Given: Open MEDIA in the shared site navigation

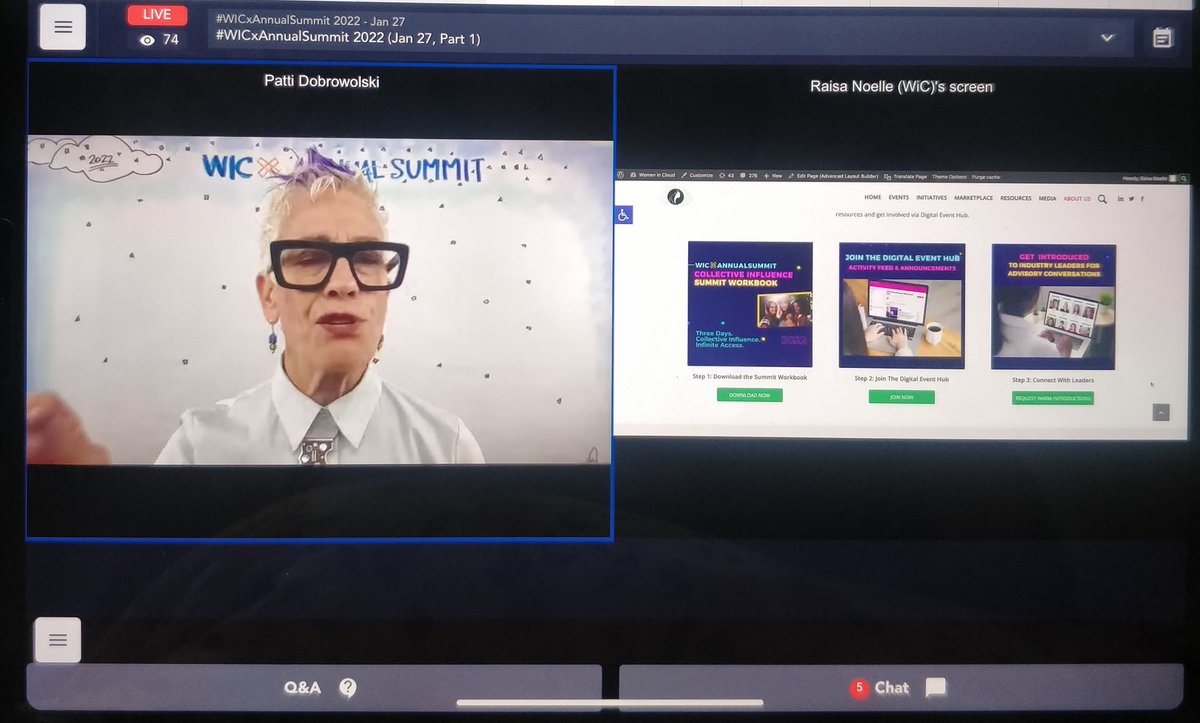Looking at the screenshot, I should [1047, 198].
